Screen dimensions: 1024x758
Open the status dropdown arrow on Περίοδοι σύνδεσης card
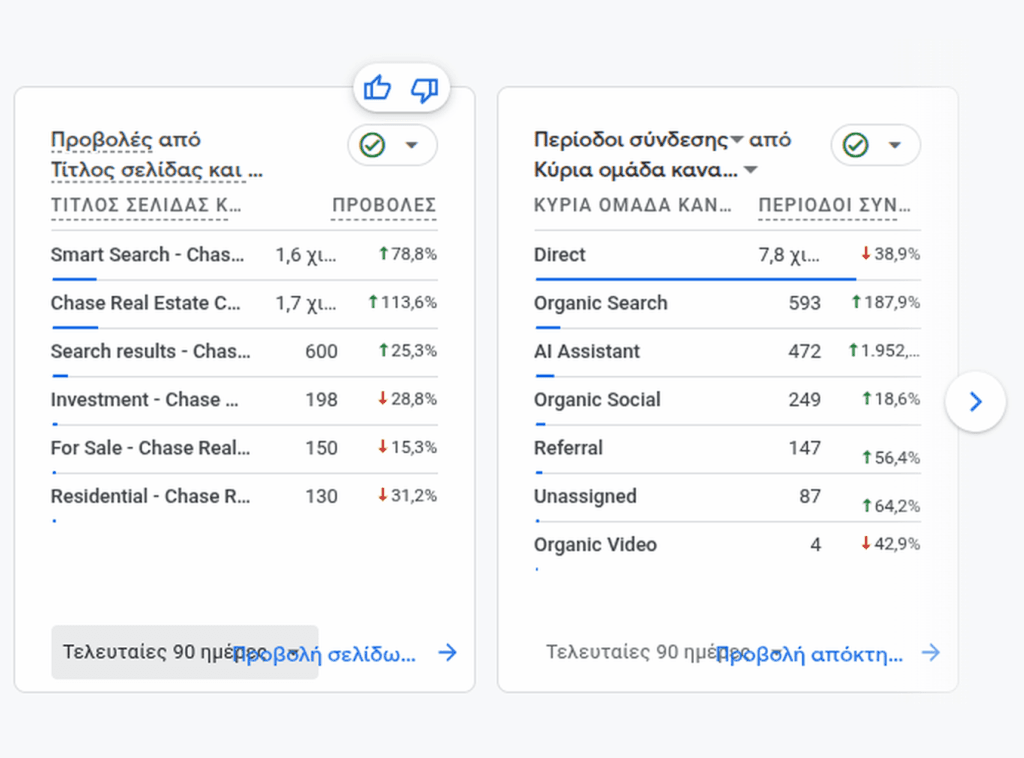[x=895, y=145]
